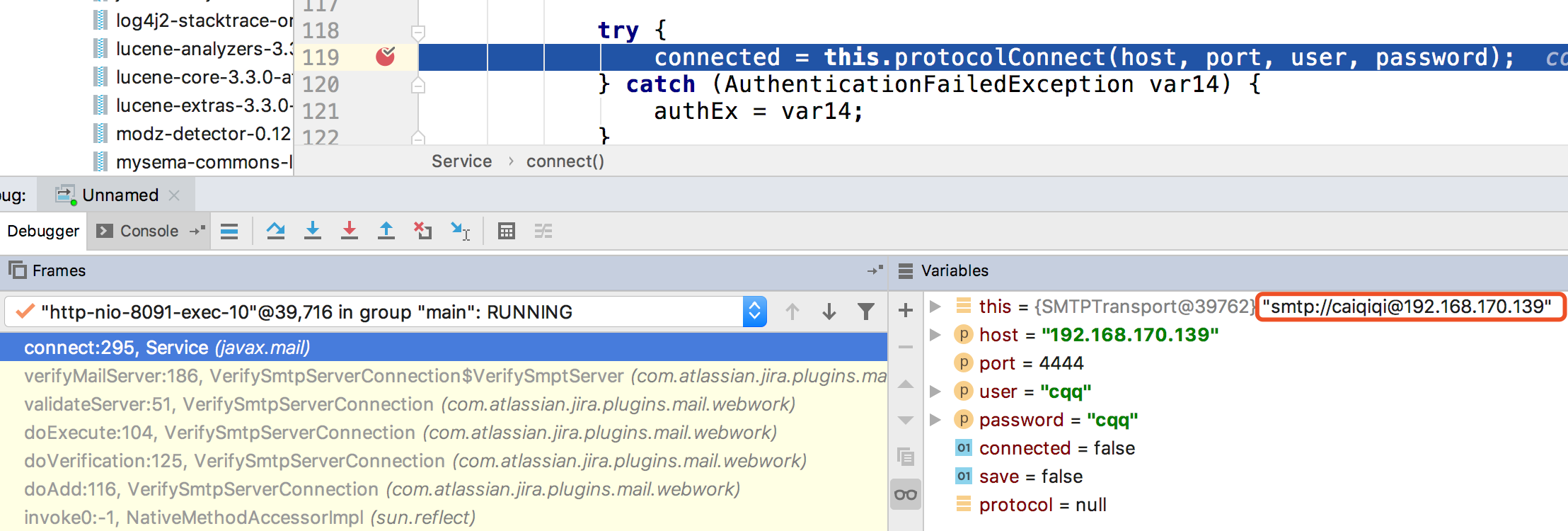Click the Step Over debugger button
Screen dimensions: 1568x531
(276, 231)
